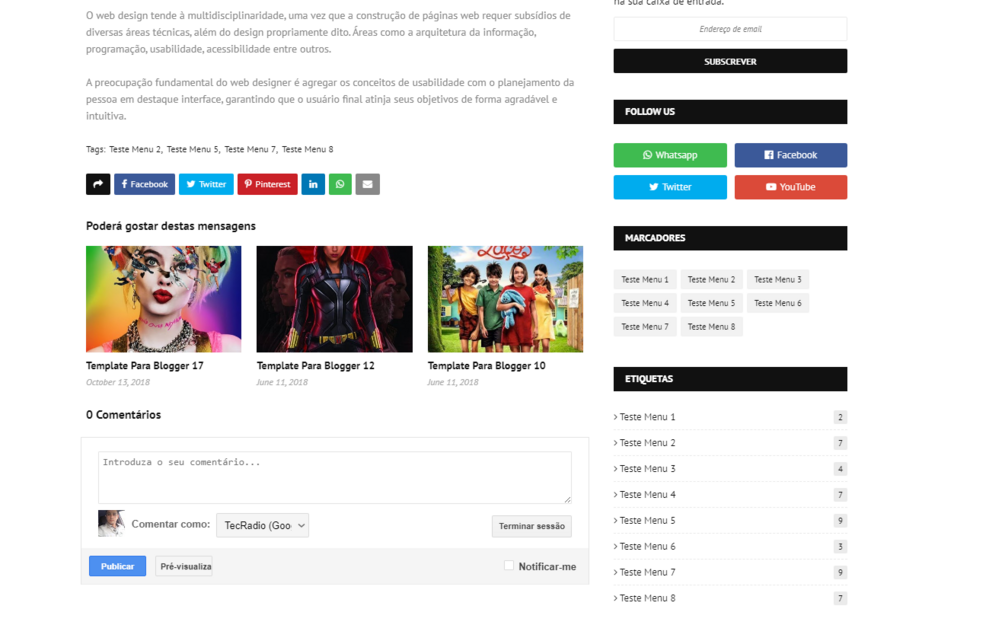Select Marcadores chip Teste Menu 1
Screen dimensions: 1005x625
pos(645,279)
